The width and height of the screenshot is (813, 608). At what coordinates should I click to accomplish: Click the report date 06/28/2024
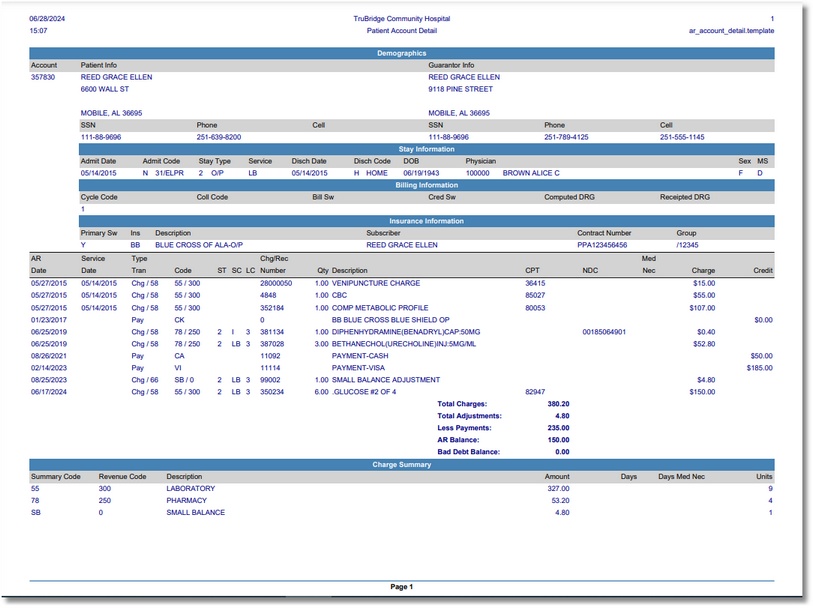tap(47, 19)
